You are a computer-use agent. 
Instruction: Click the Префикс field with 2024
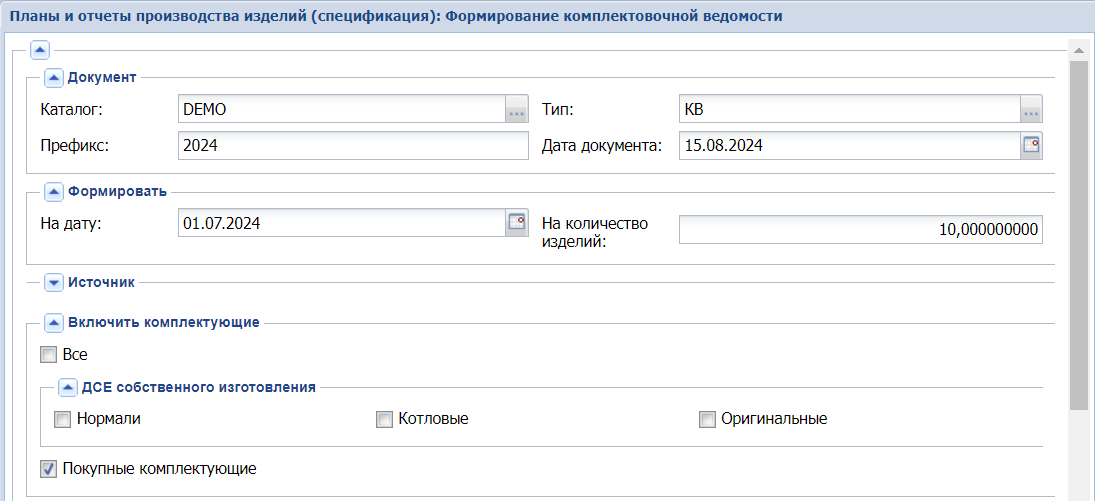click(352, 145)
